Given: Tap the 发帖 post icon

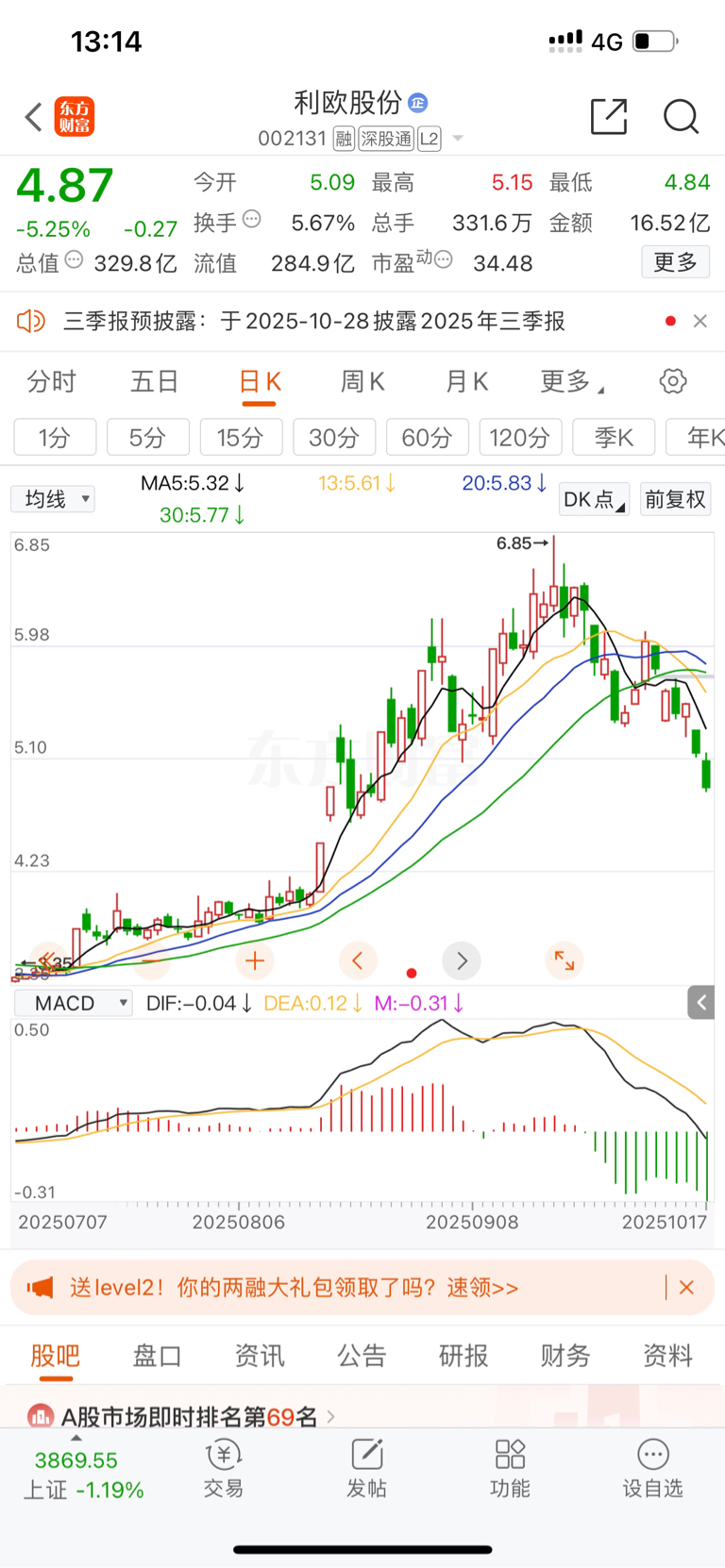Looking at the screenshot, I should tap(366, 1469).
